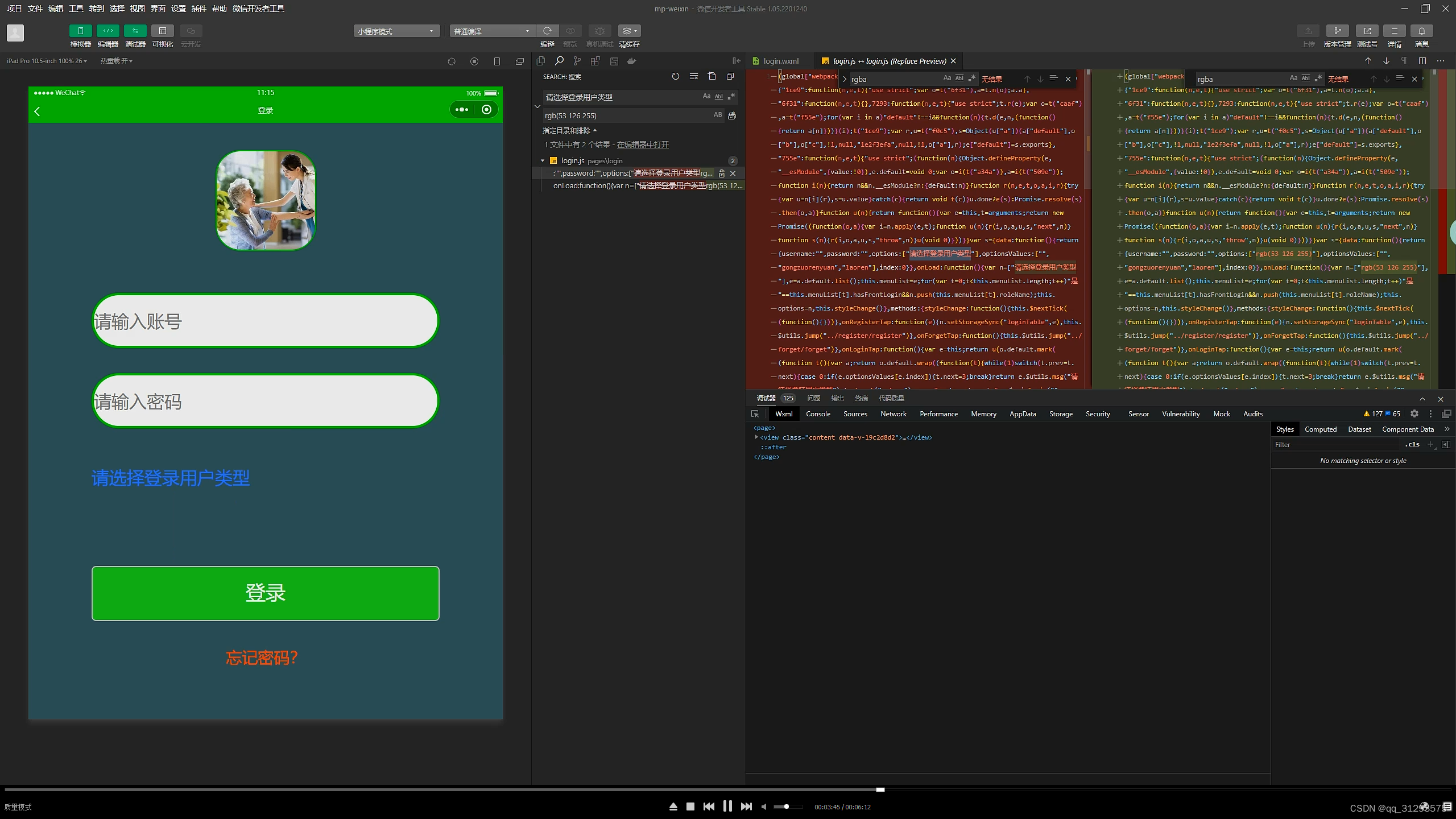Select the element inspector icon in the debugger
This screenshot has width=1456, height=819.
pyautogui.click(x=755, y=414)
